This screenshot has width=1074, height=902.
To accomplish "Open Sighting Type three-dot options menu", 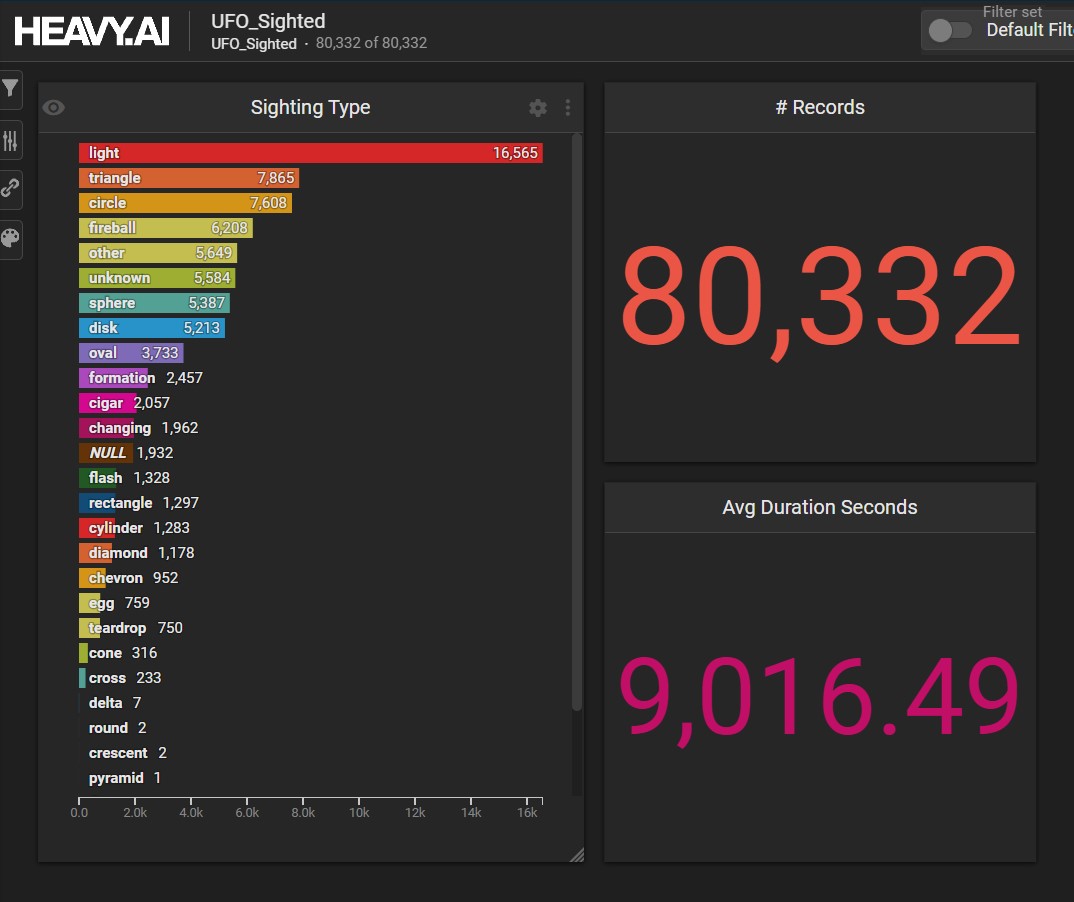I will tap(568, 108).
